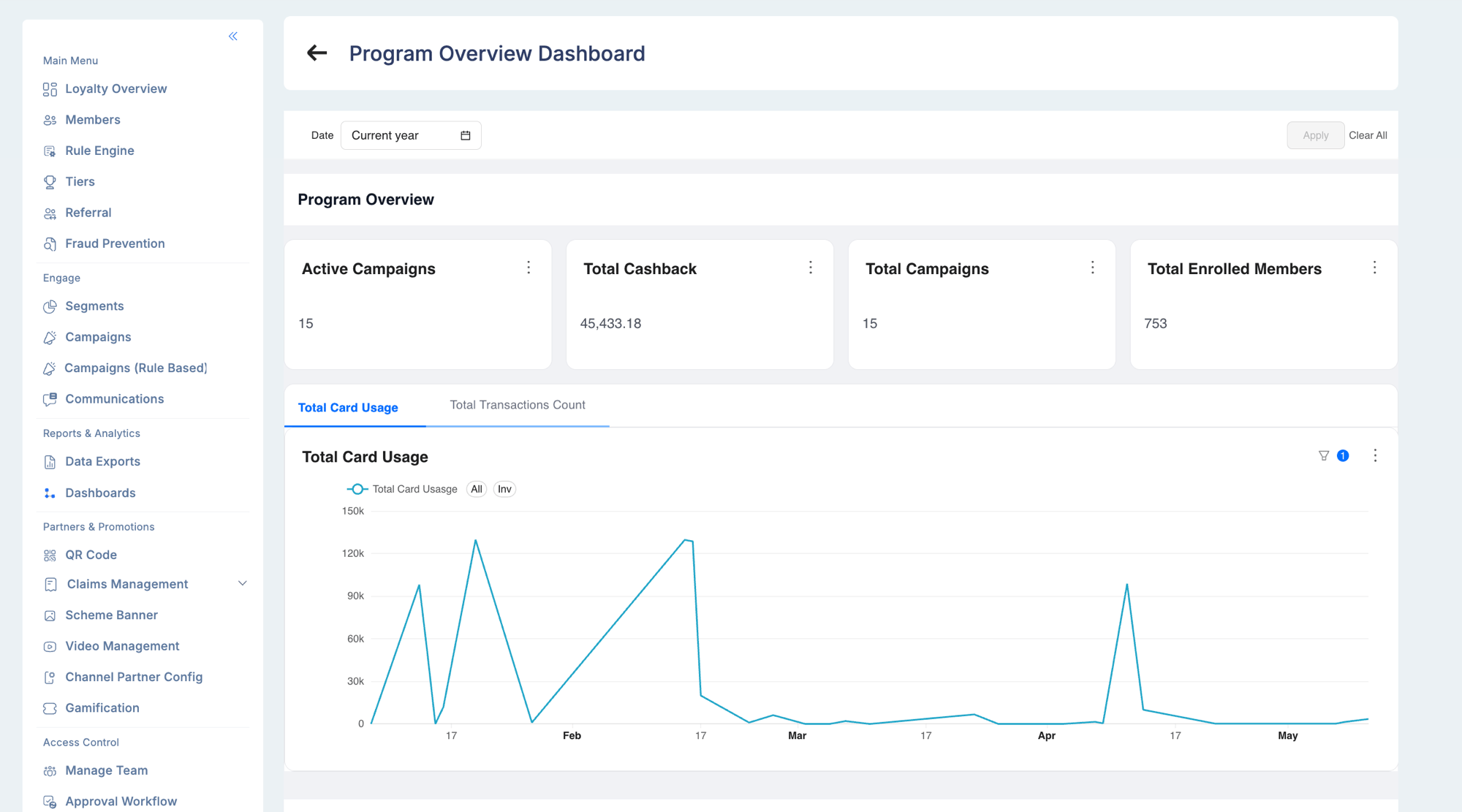Image resolution: width=1462 pixels, height=812 pixels.
Task: Click the 753 enrolled members value
Action: click(x=1156, y=323)
